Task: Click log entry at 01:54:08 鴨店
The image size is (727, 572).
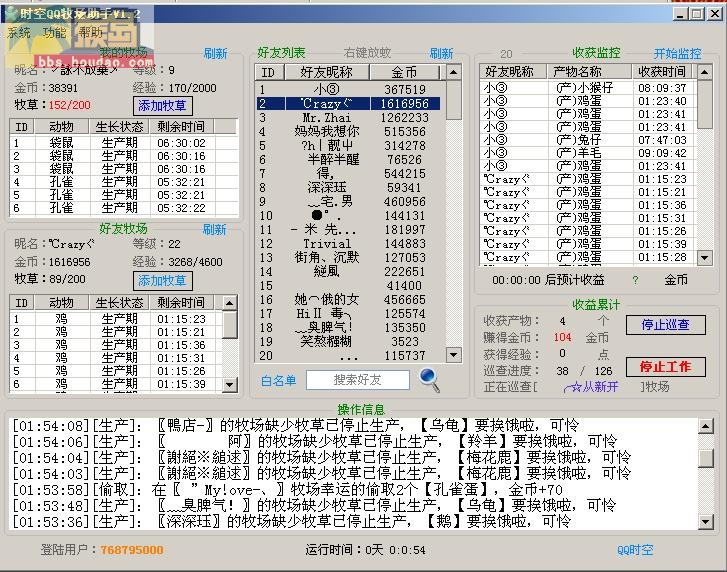Action: (x=296, y=426)
